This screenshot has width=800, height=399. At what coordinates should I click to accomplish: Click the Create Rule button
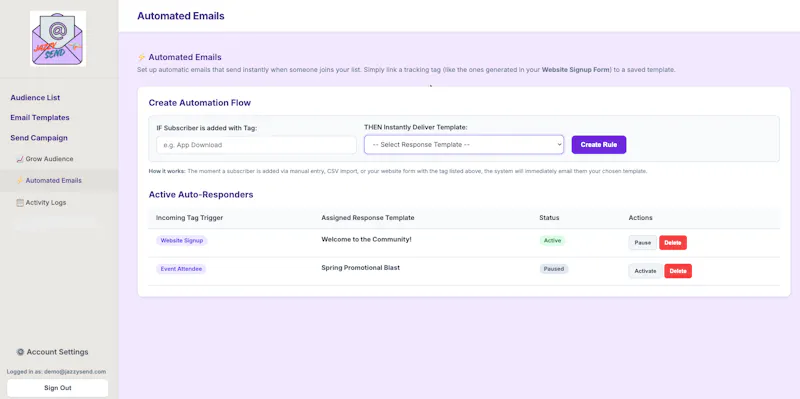pyautogui.click(x=598, y=145)
